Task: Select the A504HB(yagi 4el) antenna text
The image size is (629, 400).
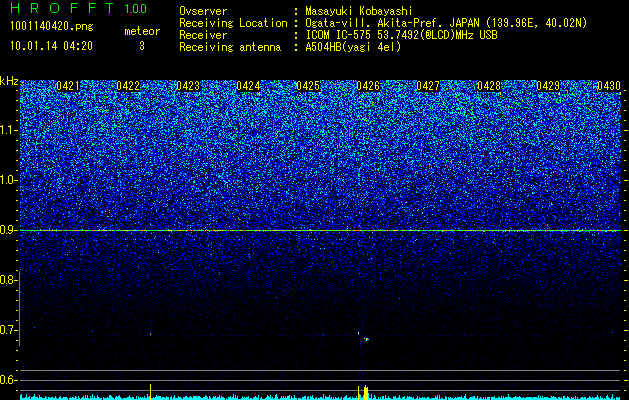Action: coord(353,47)
